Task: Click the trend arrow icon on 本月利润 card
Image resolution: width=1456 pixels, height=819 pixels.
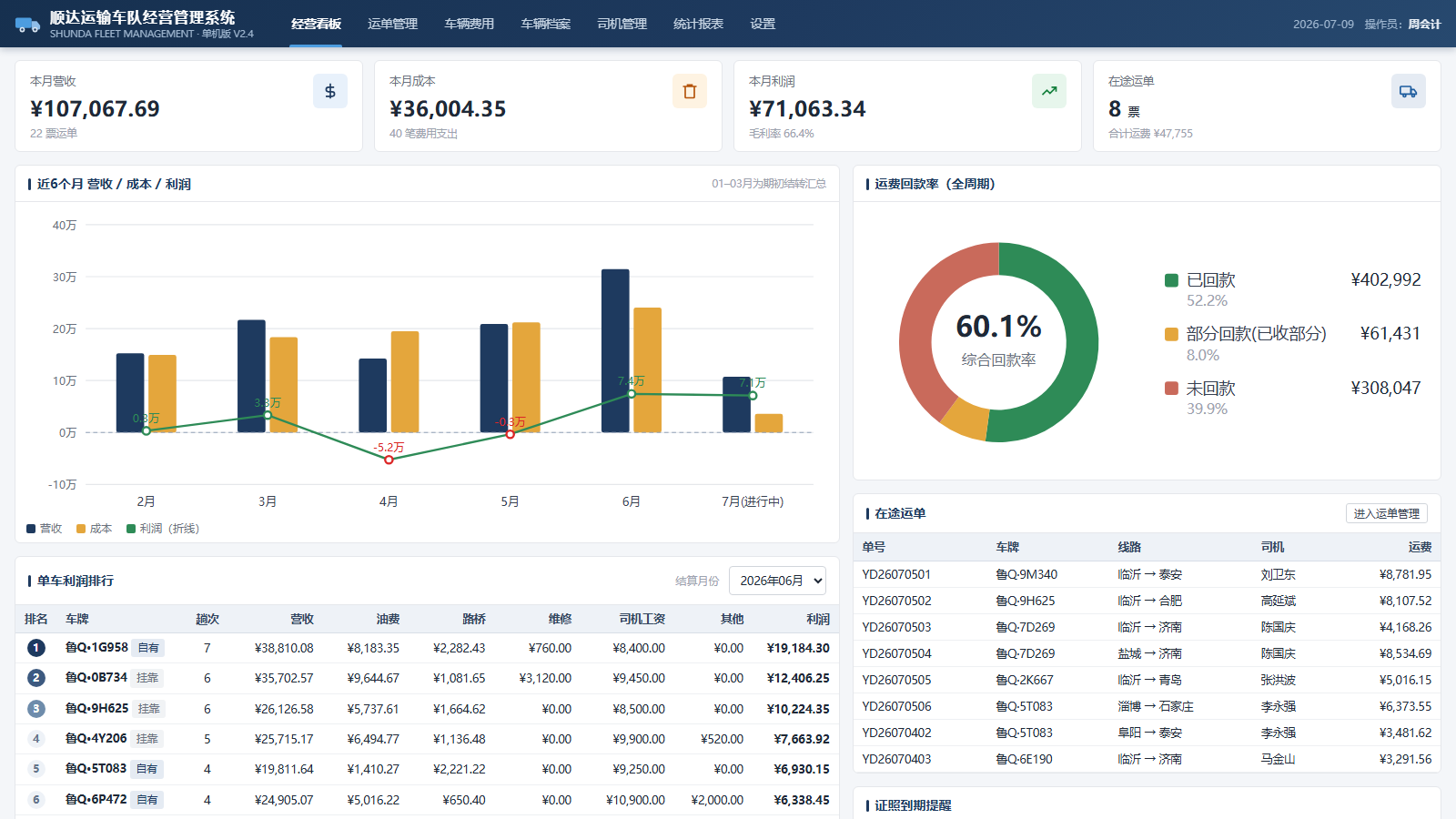Action: point(1049,91)
